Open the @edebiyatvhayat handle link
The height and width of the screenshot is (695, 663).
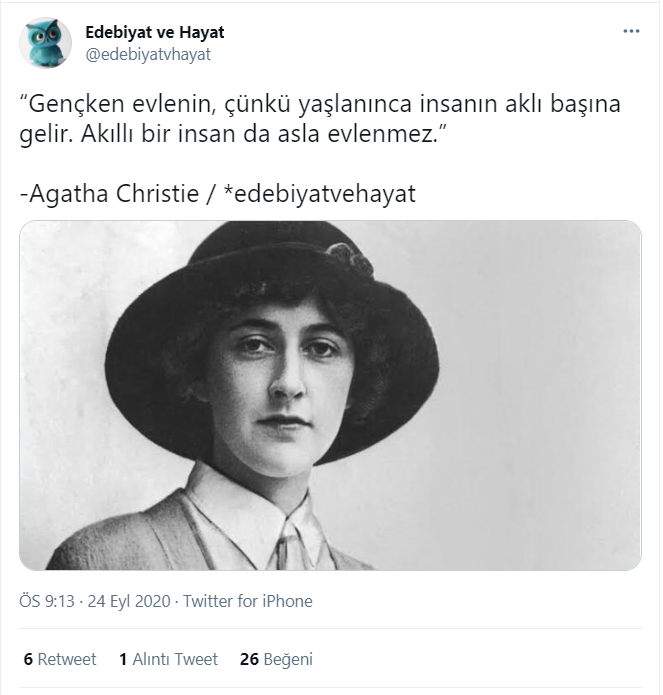click(148, 55)
